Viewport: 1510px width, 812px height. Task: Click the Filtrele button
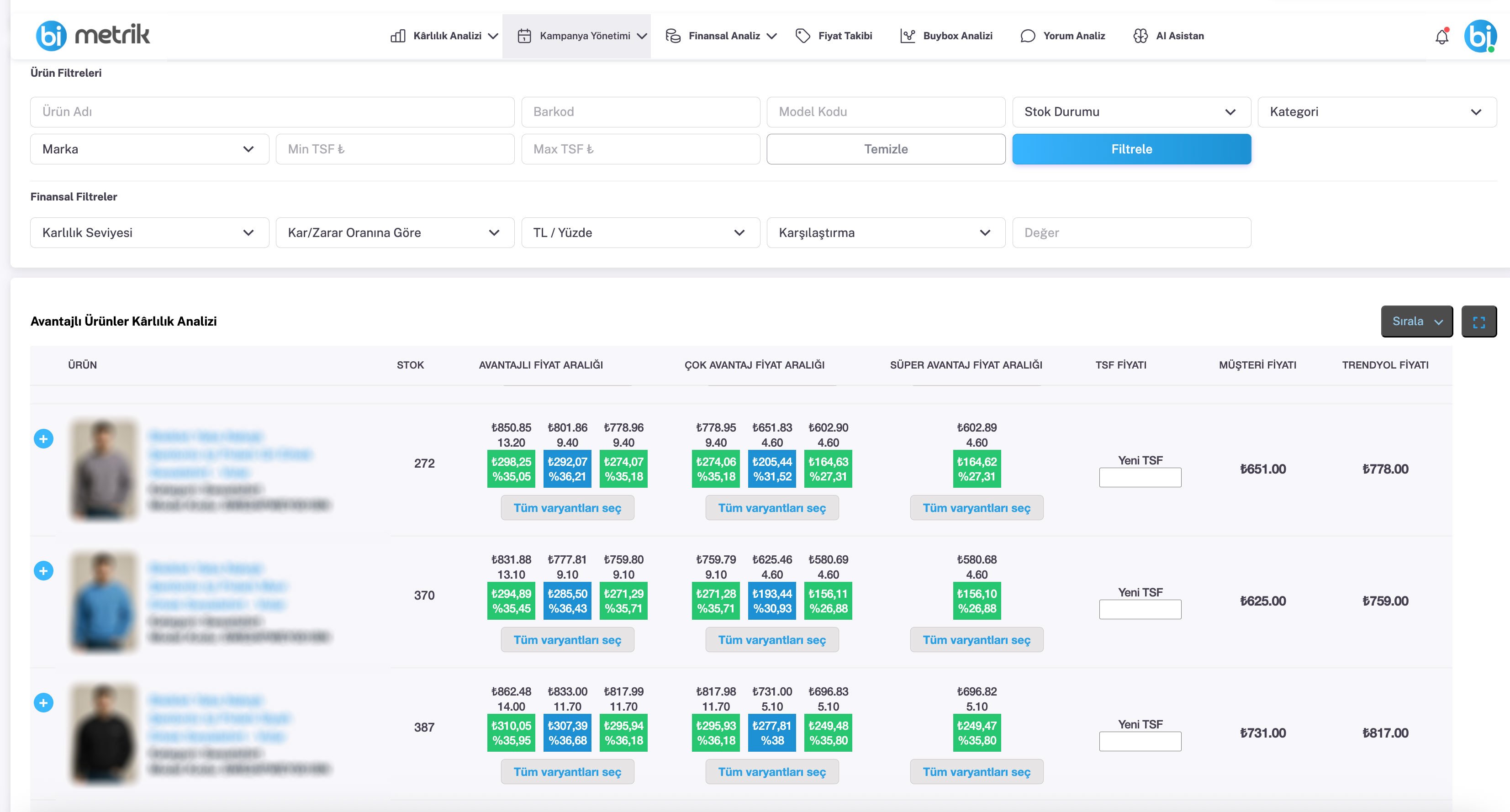1131,149
